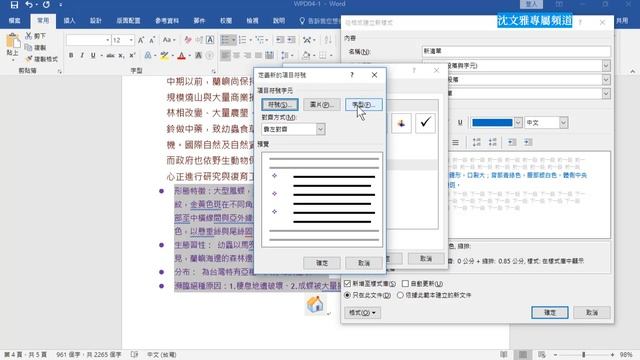The height and width of the screenshot is (360, 640).
Task: Toggle the 新增至樣式庫 checkbox
Action: coord(347,283)
